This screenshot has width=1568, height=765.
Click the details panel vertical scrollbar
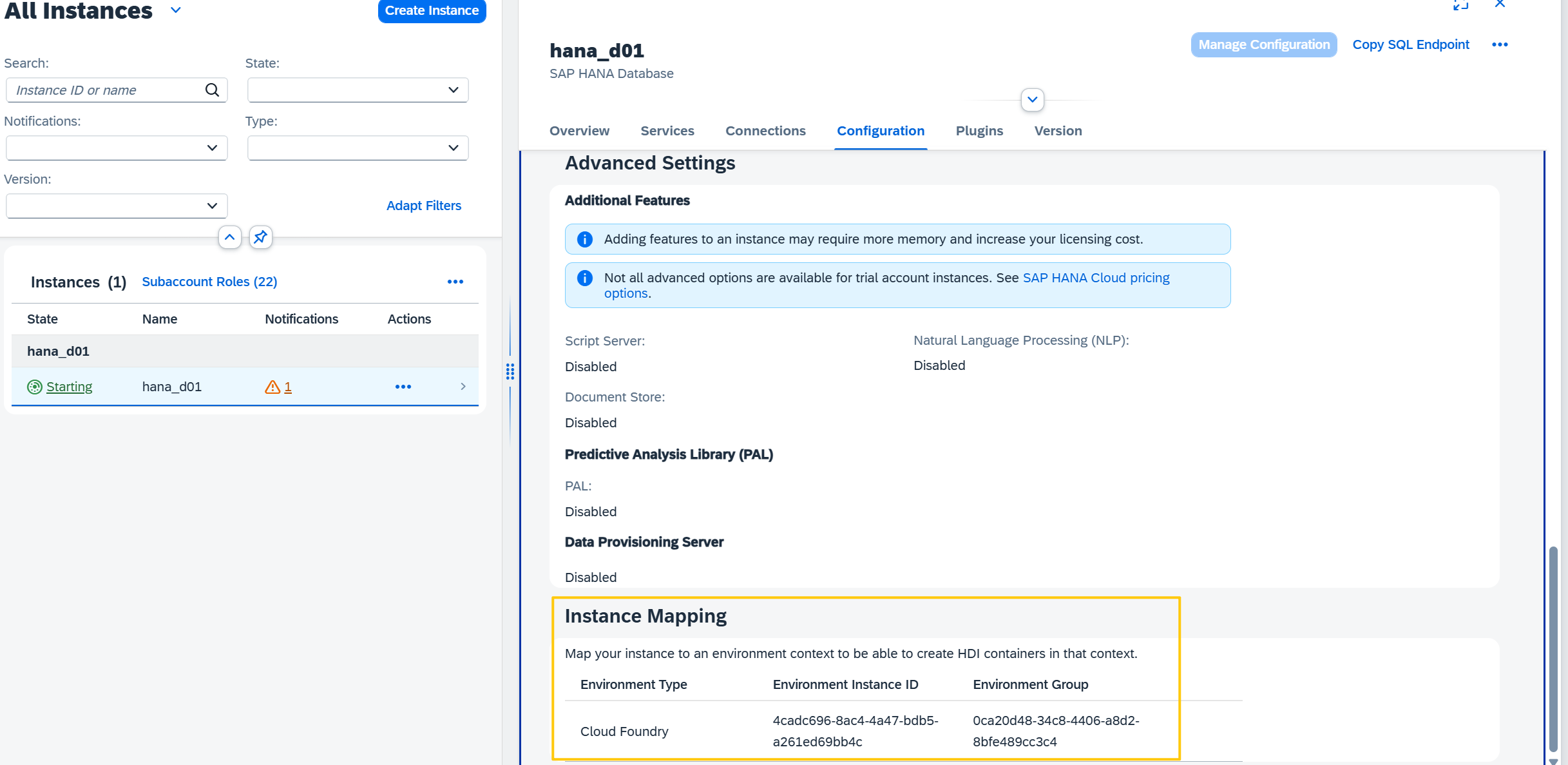[x=1553, y=648]
